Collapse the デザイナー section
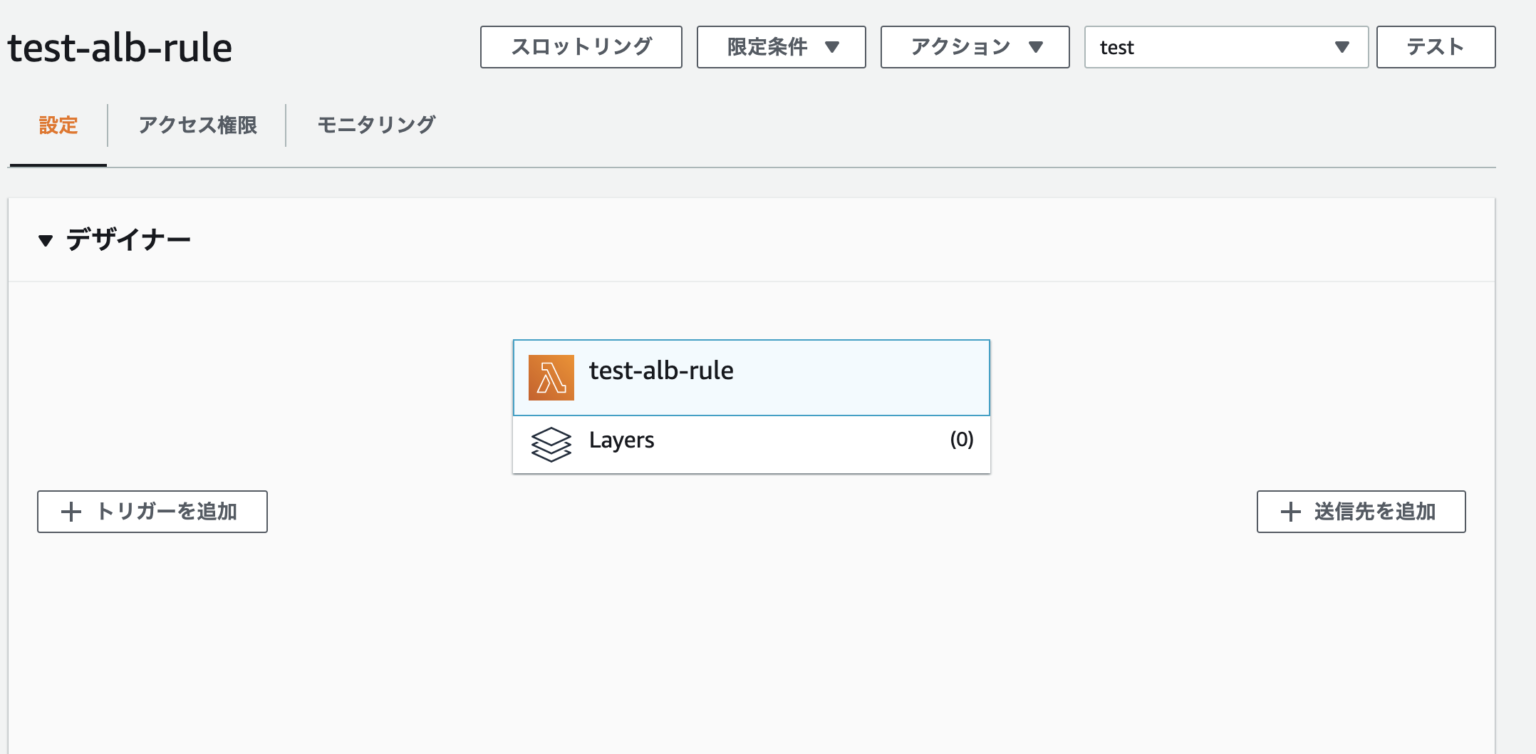 [x=45, y=239]
